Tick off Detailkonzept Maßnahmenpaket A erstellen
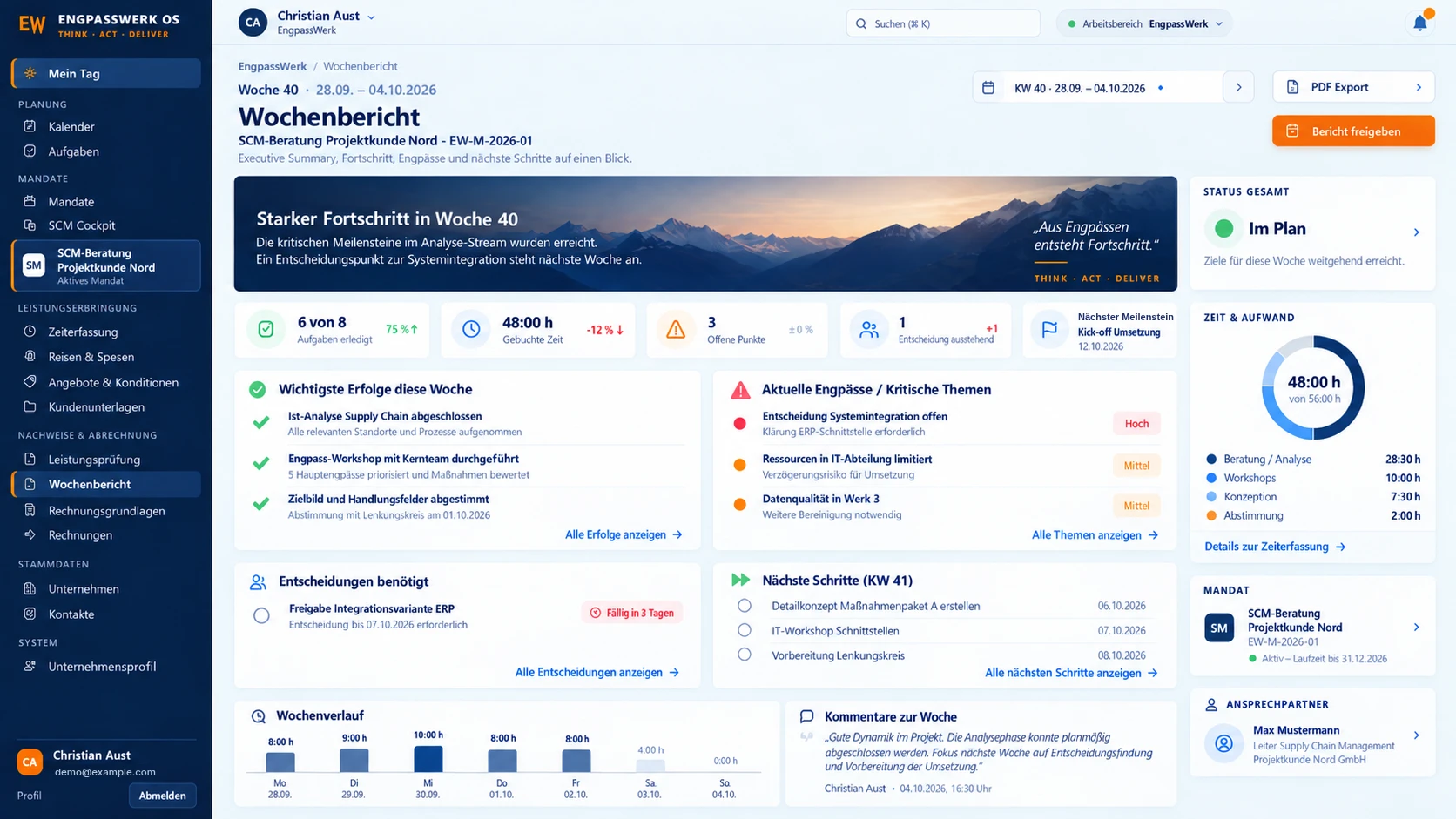1456x819 pixels. 745,606
